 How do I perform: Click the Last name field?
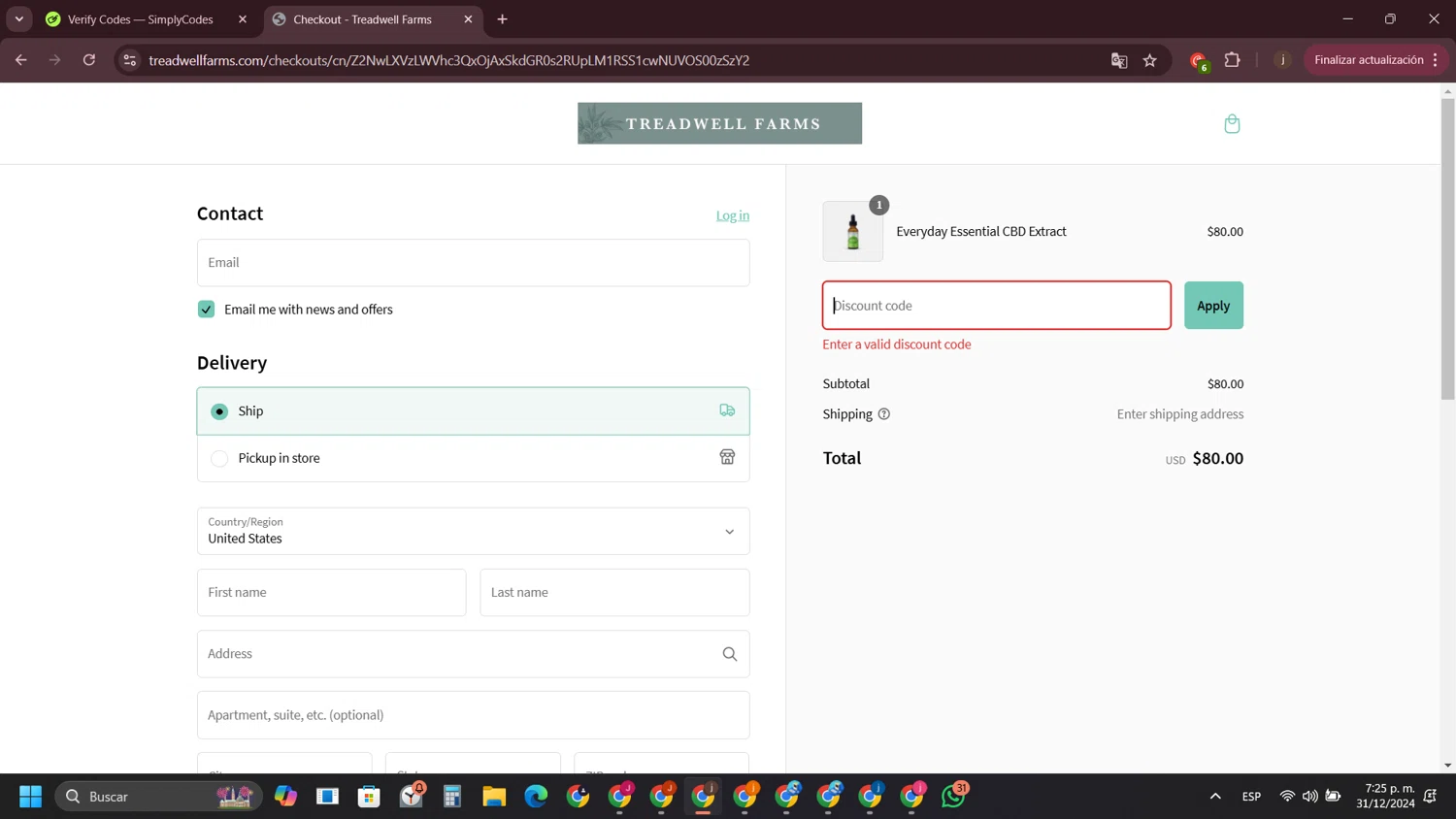[615, 593]
